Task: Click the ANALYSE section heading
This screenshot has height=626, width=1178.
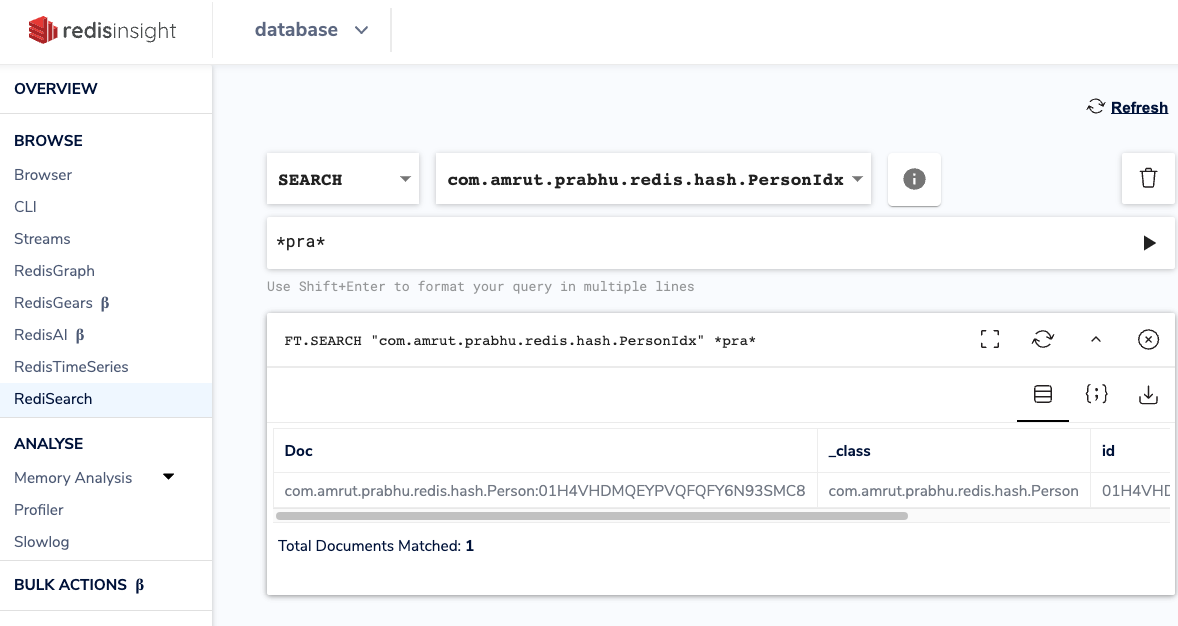Action: 48,443
